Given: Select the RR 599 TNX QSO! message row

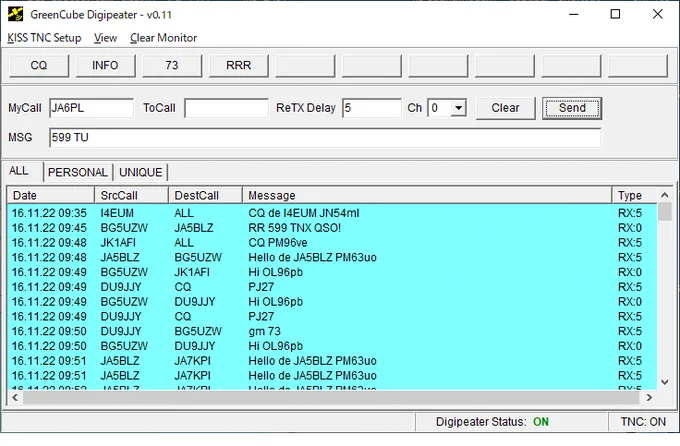Looking at the screenshot, I should click(x=332, y=228).
